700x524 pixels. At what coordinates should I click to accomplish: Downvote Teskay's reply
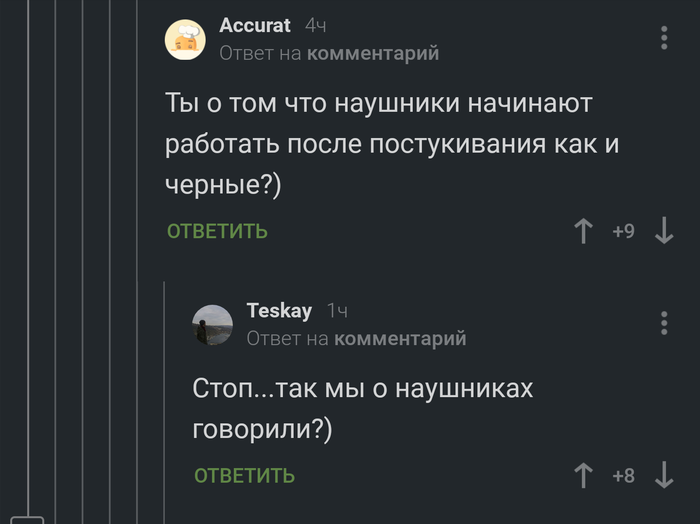(x=663, y=475)
